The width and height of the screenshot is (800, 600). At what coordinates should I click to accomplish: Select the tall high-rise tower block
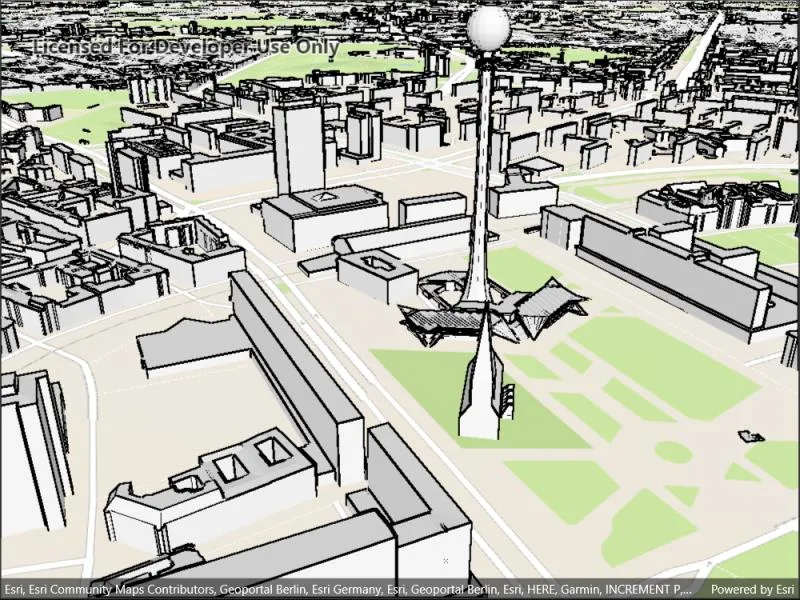click(299, 148)
